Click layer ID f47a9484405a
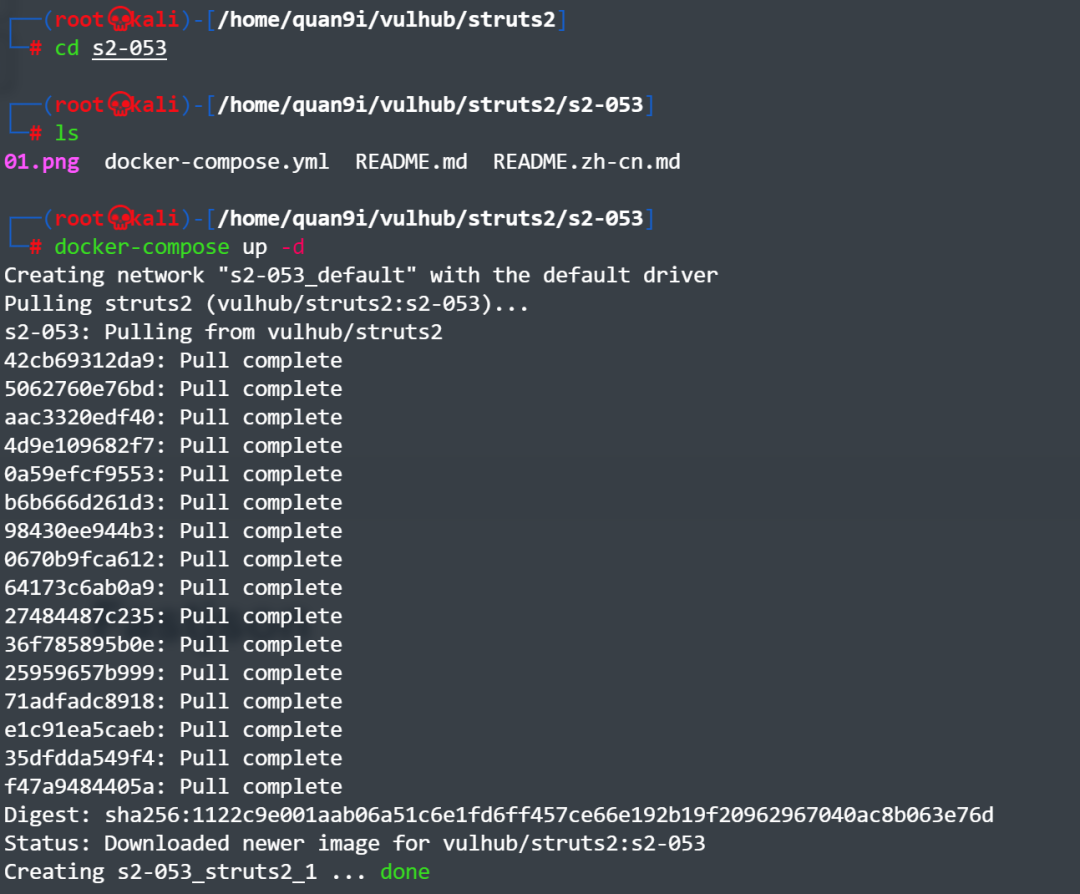 [x=79, y=787]
